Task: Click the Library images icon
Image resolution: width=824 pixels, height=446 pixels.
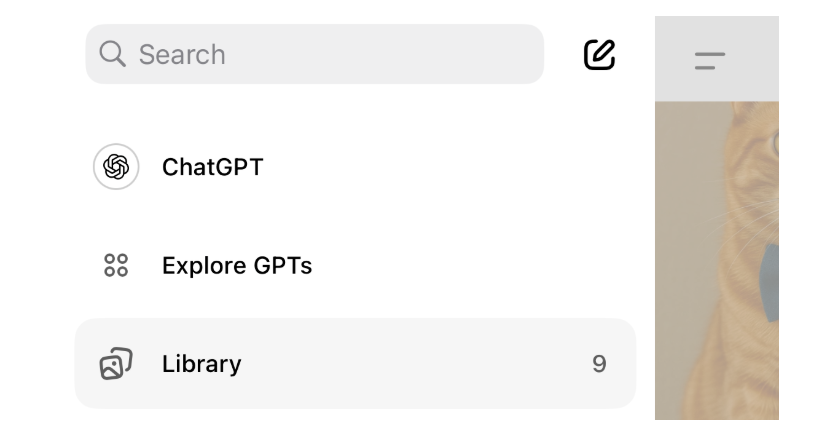Action: 116,364
